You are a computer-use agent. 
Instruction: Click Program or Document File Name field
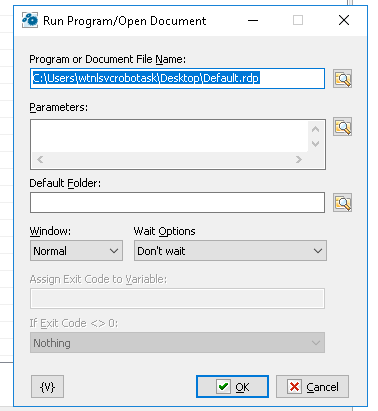(177, 79)
